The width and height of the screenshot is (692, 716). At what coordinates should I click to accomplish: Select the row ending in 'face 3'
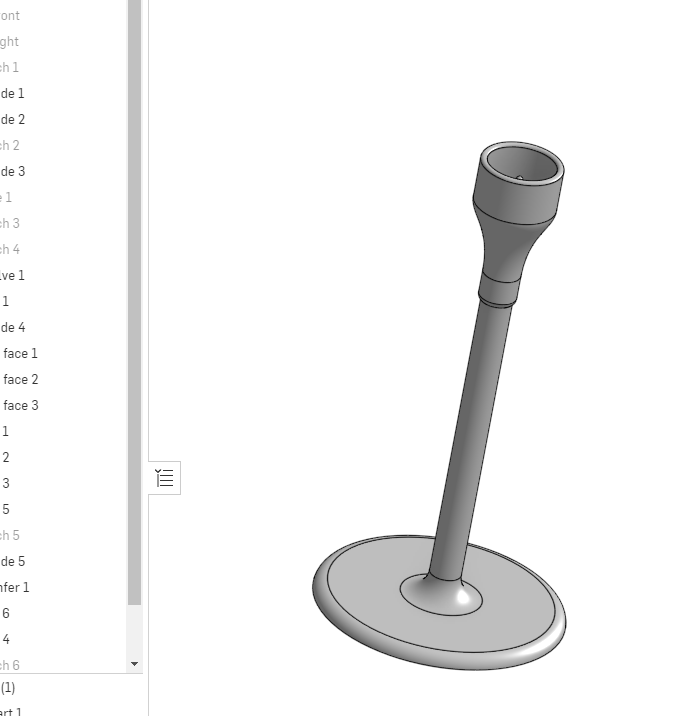tap(63, 405)
